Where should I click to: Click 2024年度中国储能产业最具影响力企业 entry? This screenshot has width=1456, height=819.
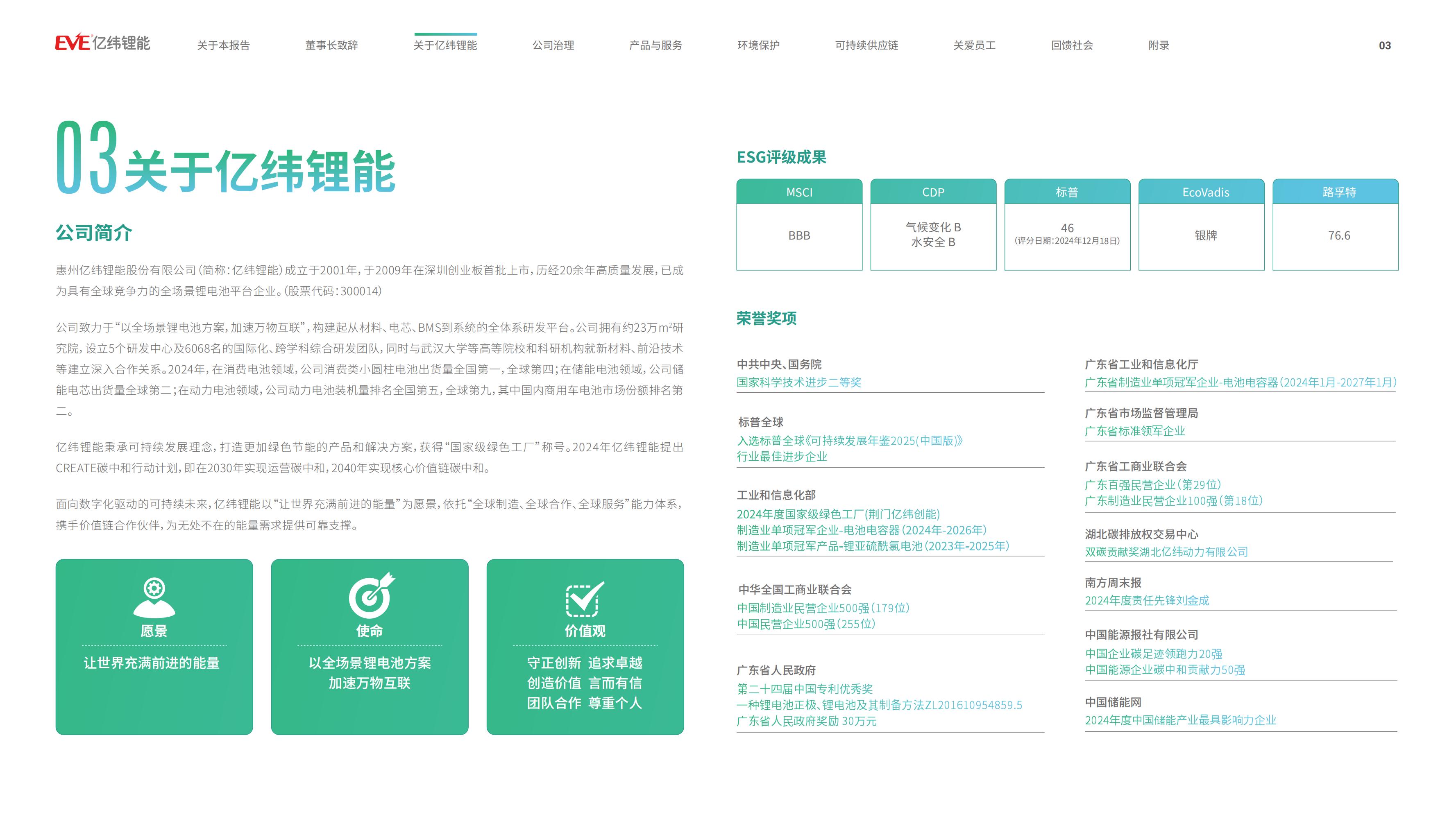(1180, 720)
